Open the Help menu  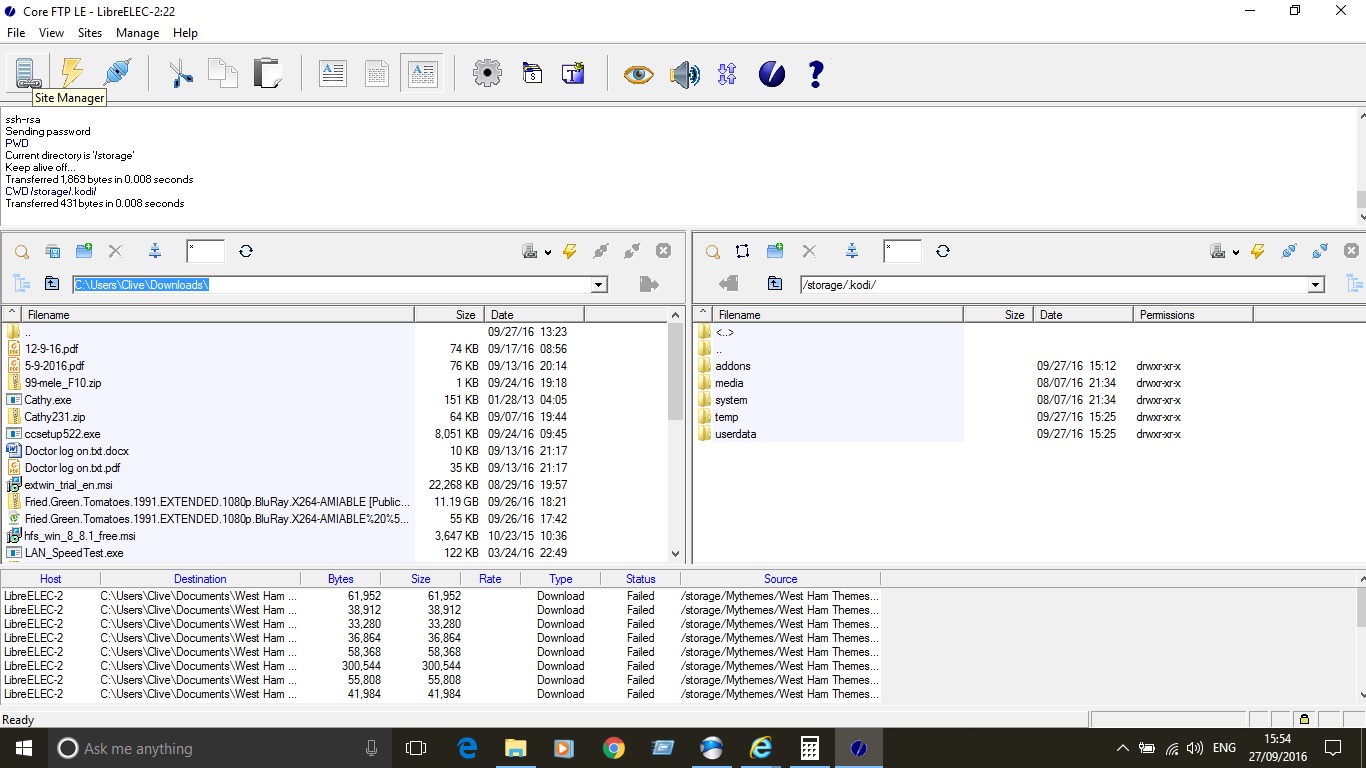coord(185,33)
